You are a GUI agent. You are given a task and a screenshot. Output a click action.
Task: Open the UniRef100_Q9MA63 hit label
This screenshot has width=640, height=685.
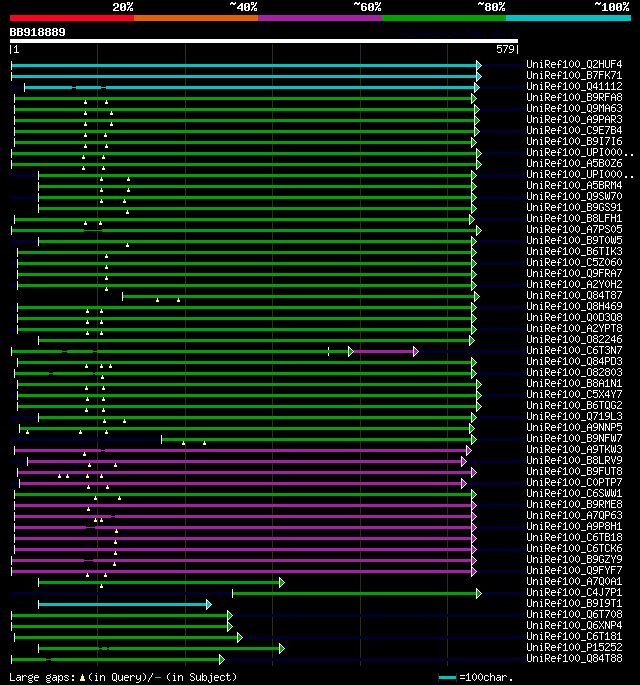[x=574, y=108]
